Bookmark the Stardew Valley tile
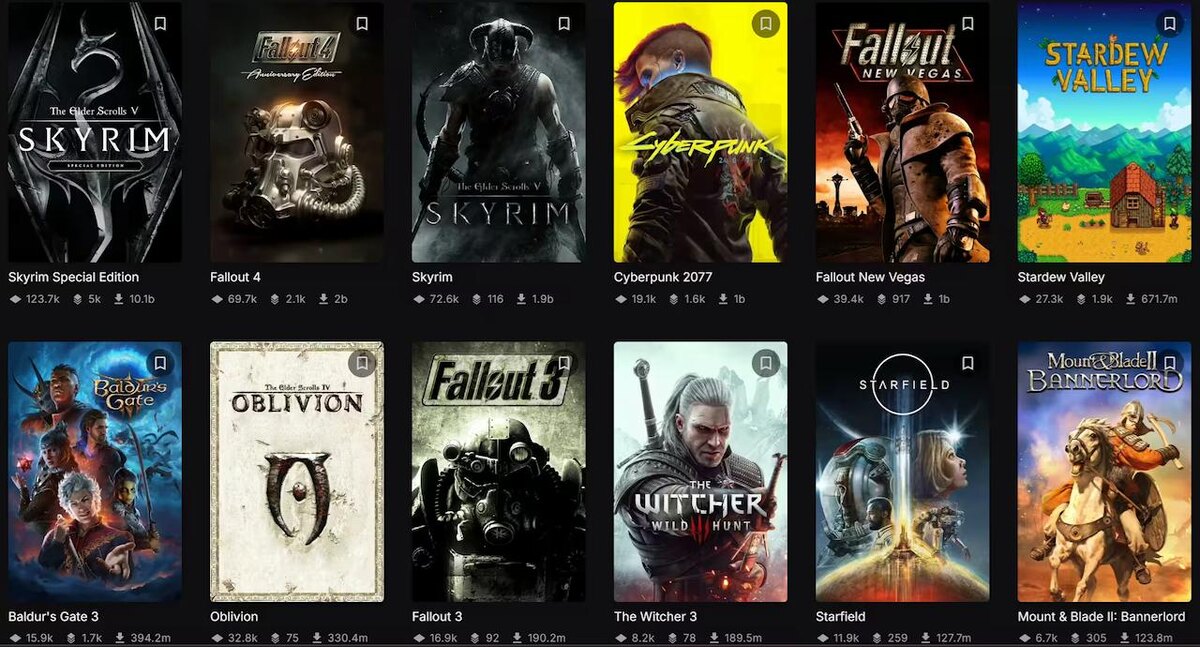This screenshot has width=1200, height=647. 1170,24
